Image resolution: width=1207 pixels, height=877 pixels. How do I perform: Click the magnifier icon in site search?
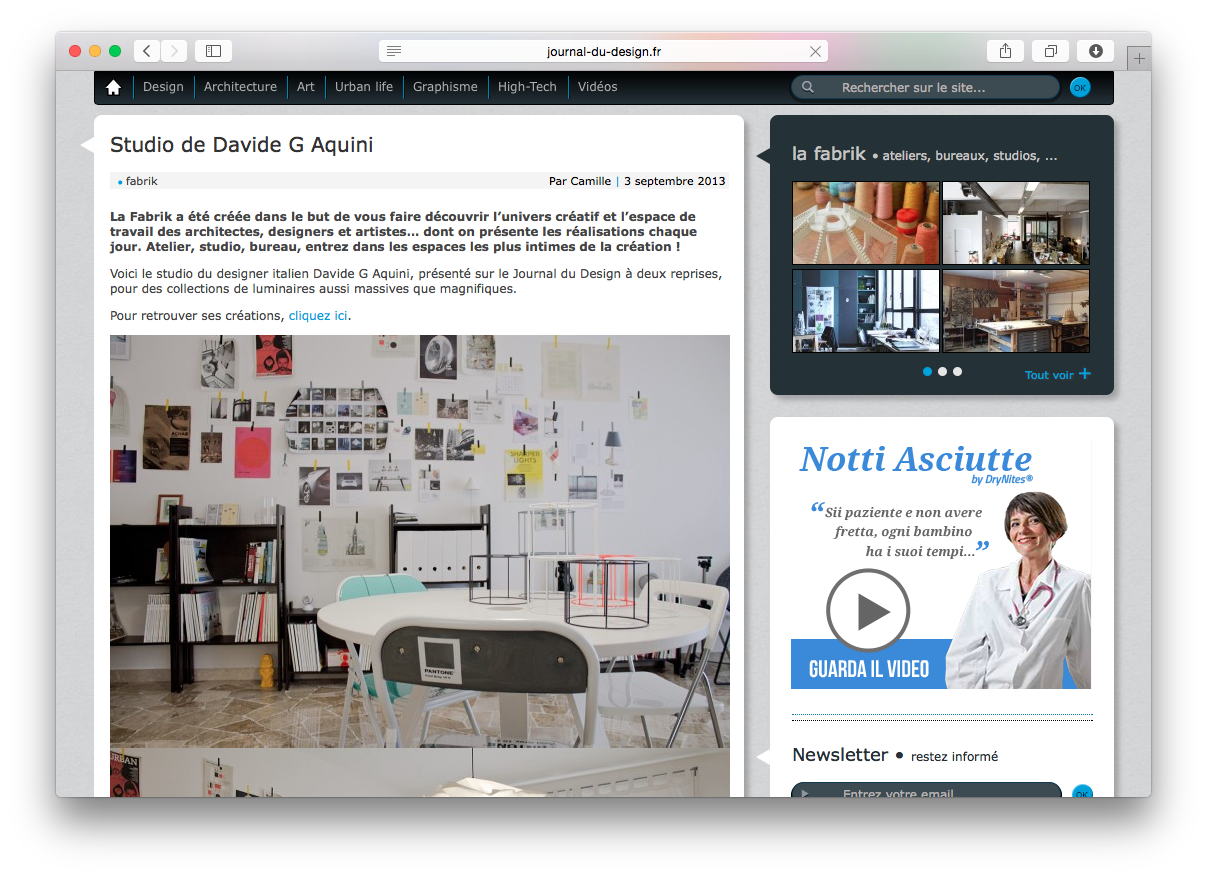808,87
